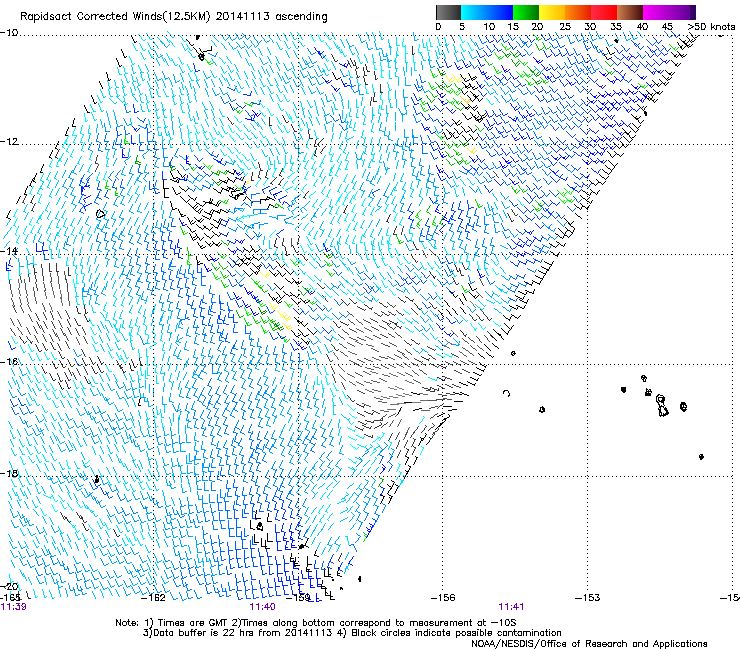
Task: Click the gray 0-5 knots color band
Action: [x=448, y=12]
